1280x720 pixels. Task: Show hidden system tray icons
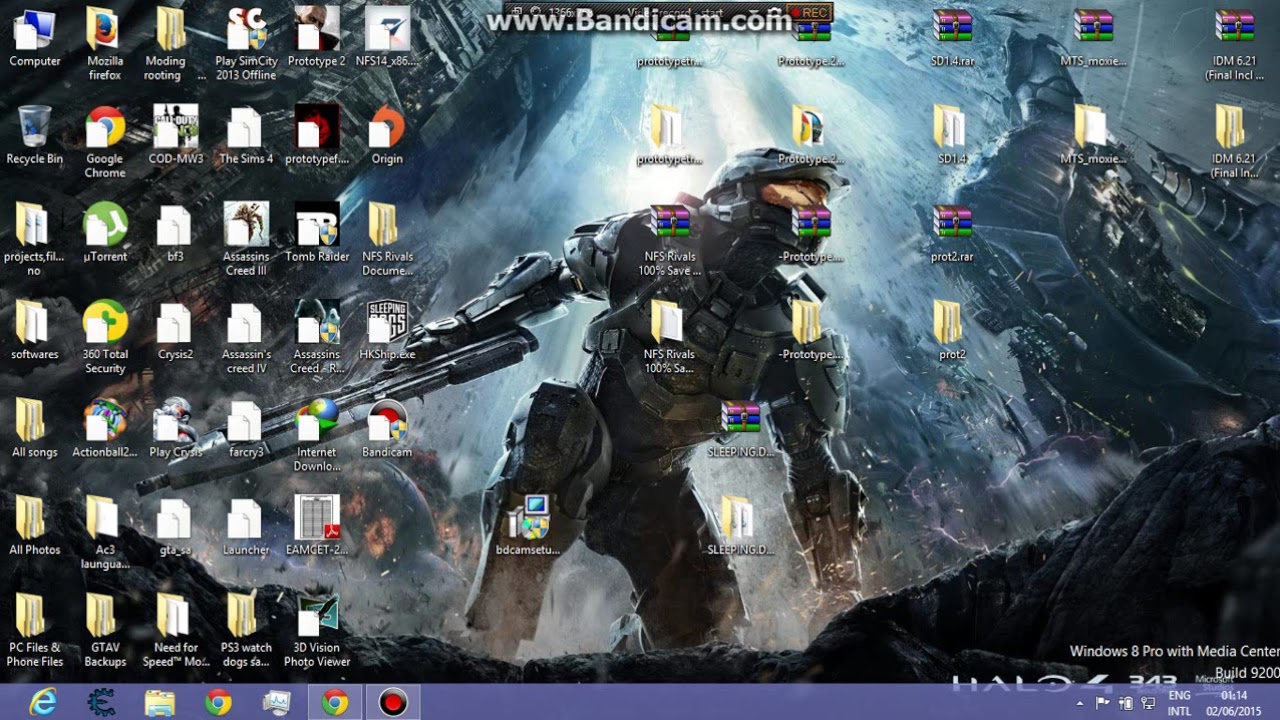(1080, 704)
